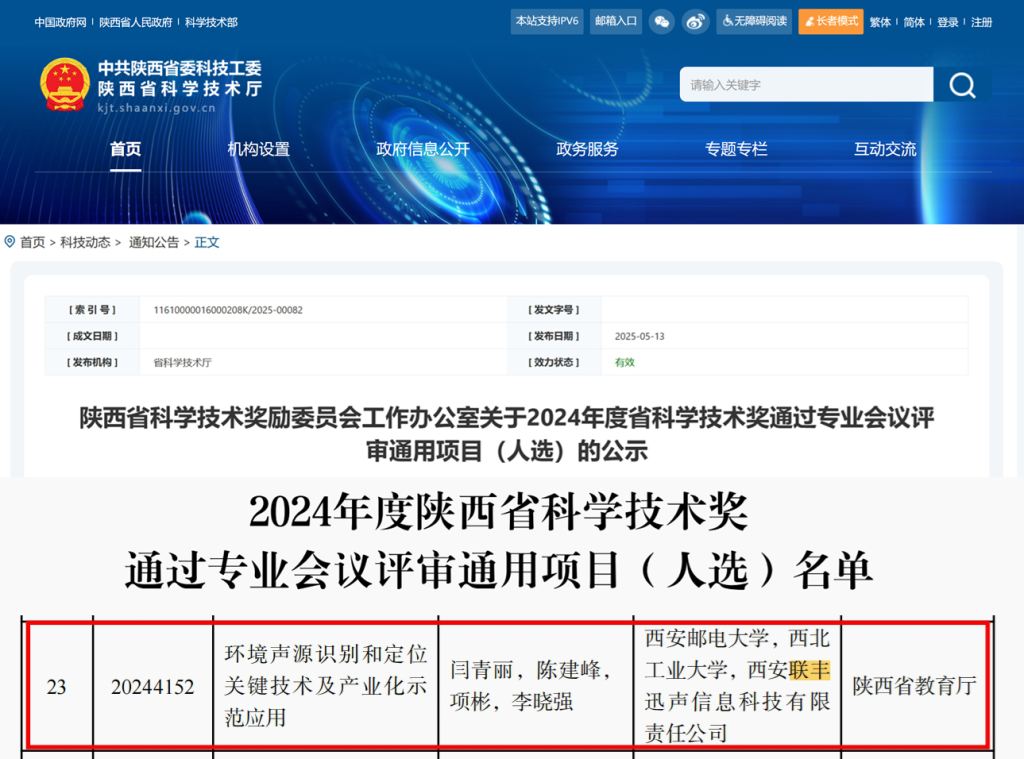1024x759 pixels.
Task: Click the article title about 2024年度省科学技术奖
Action: coord(507,434)
